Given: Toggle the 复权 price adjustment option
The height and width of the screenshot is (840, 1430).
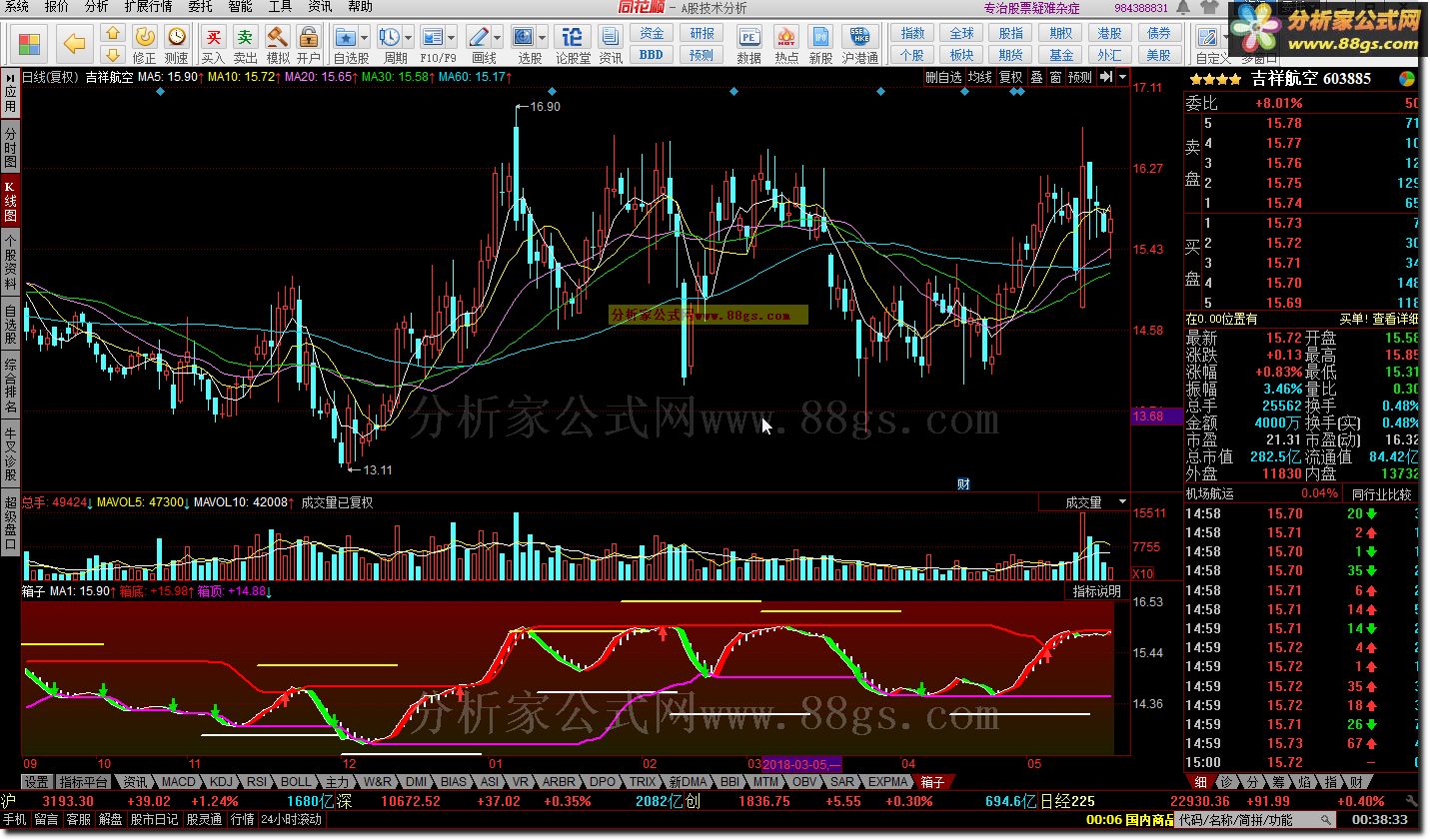Looking at the screenshot, I should [1011, 77].
